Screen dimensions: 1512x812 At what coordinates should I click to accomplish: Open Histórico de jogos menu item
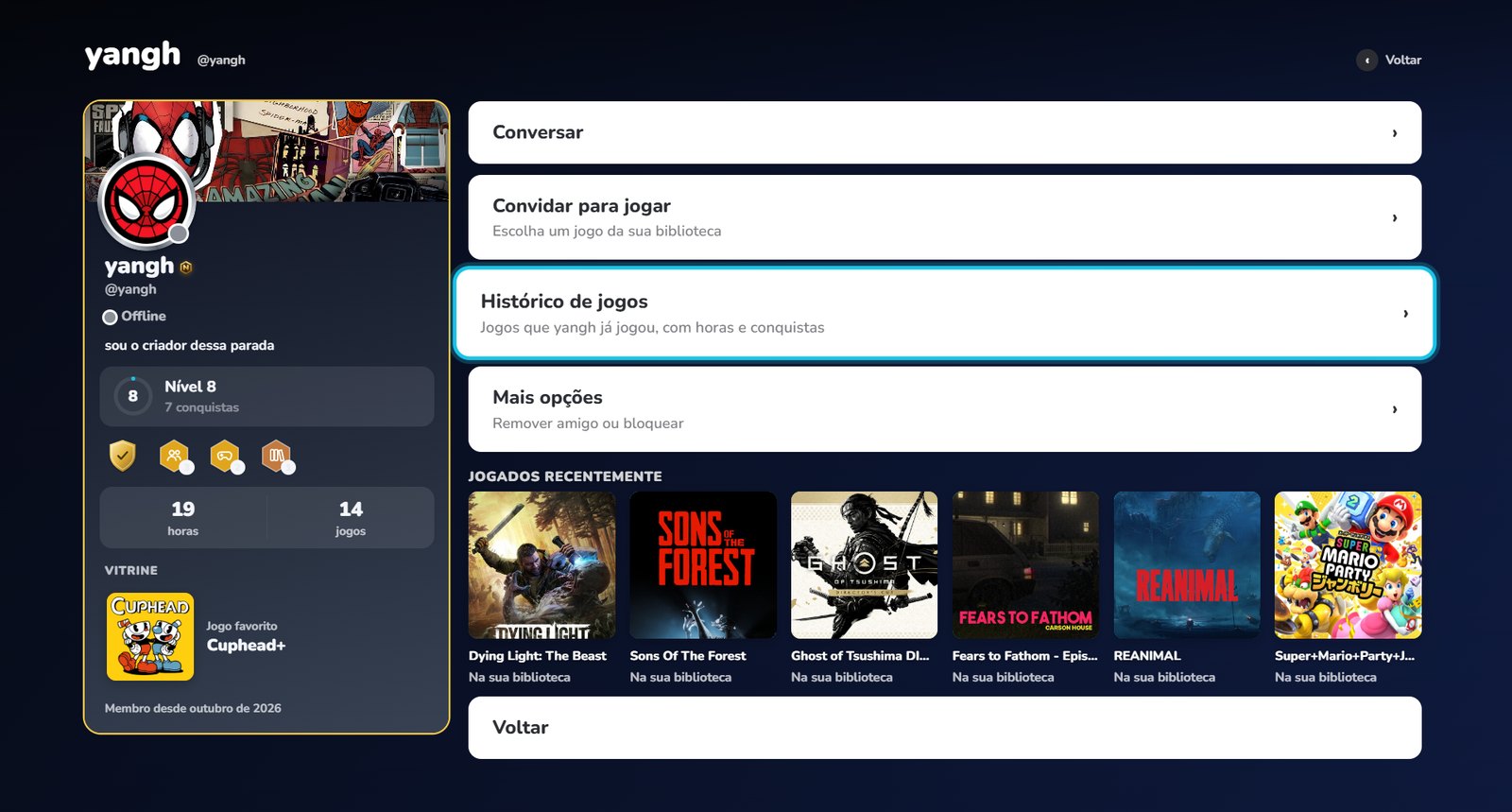(945, 314)
